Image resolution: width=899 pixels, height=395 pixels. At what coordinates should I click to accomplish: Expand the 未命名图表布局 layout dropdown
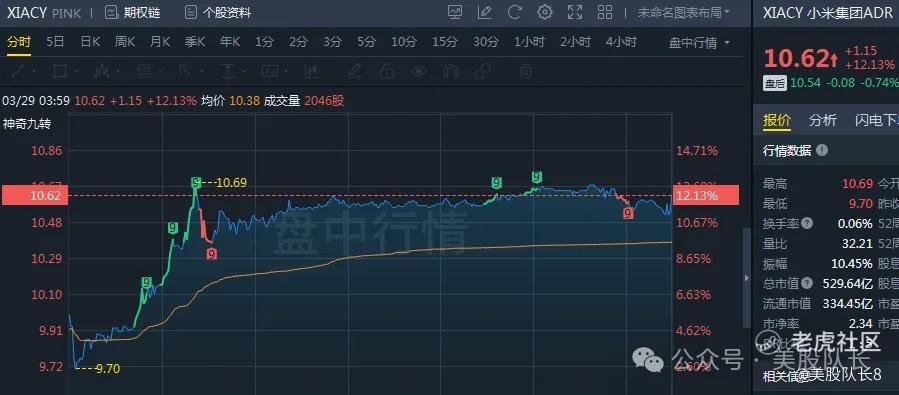tap(683, 12)
